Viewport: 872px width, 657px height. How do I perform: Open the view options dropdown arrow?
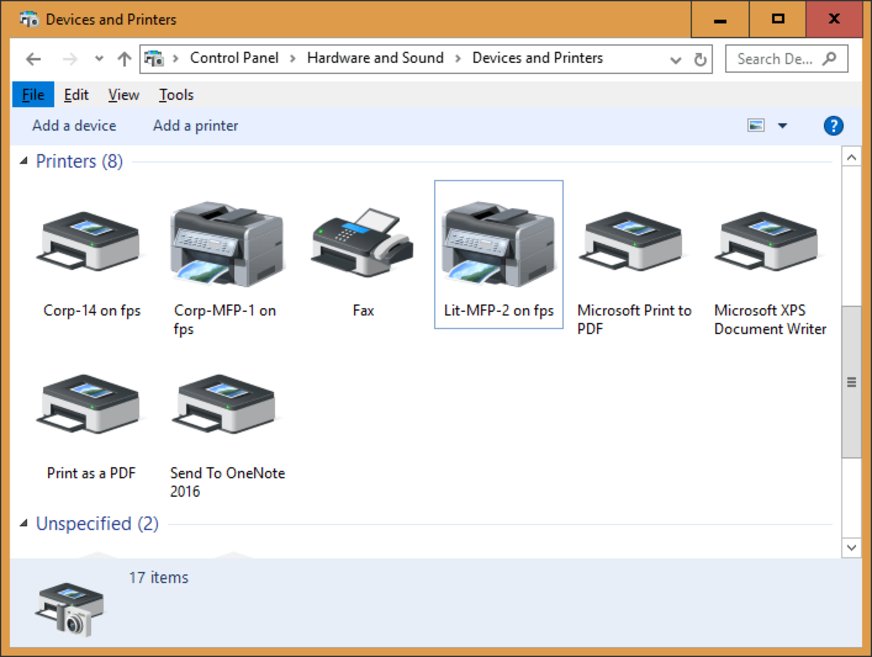pyautogui.click(x=782, y=126)
